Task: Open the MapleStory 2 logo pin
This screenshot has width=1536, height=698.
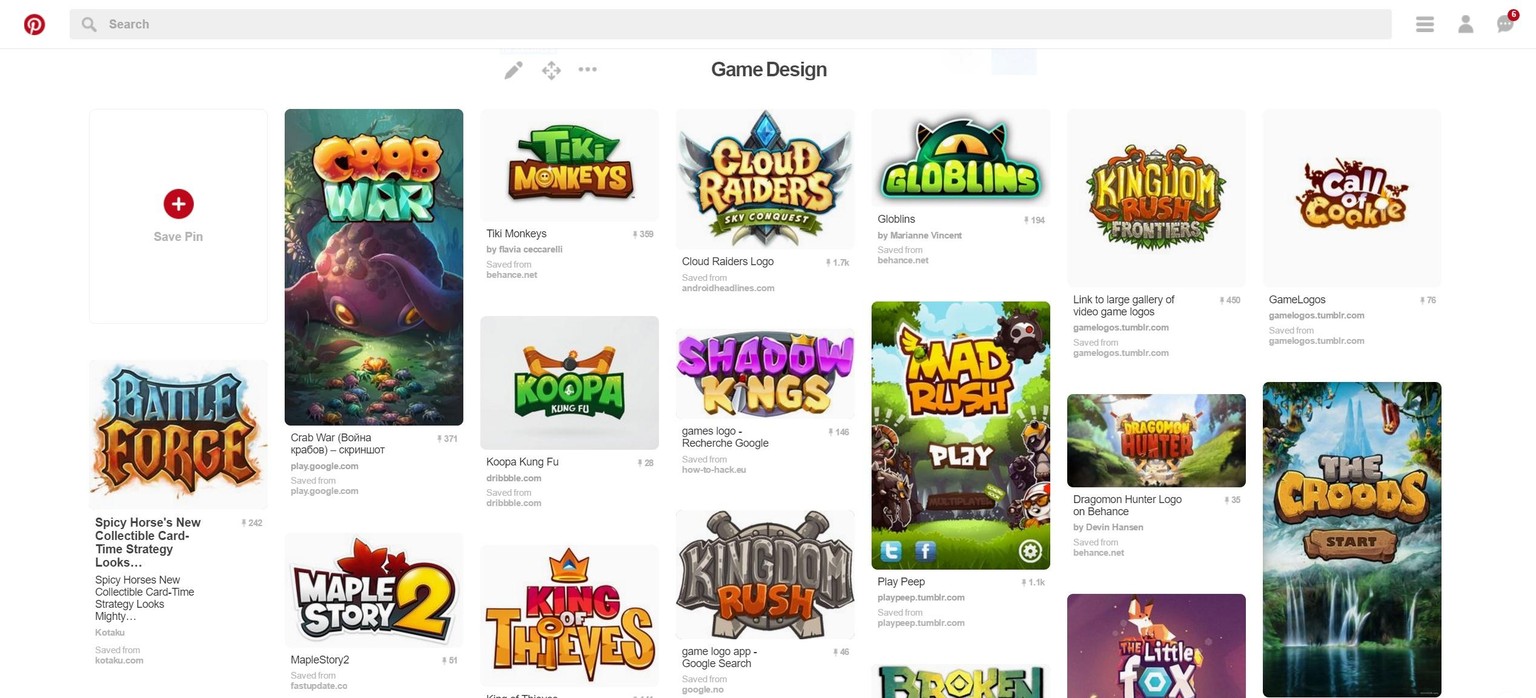Action: pyautogui.click(x=374, y=590)
